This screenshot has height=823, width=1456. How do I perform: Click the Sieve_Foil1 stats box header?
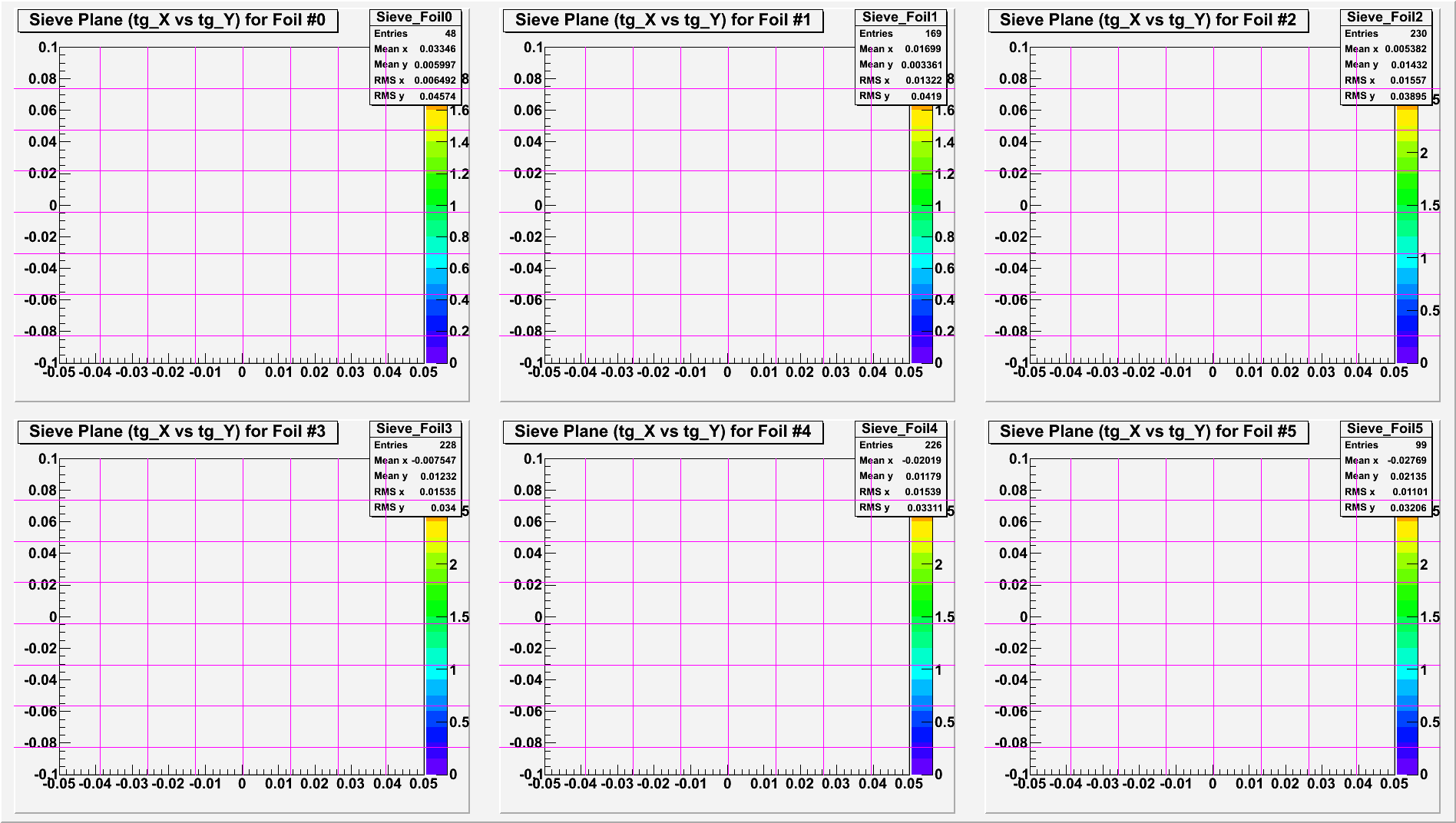point(900,17)
